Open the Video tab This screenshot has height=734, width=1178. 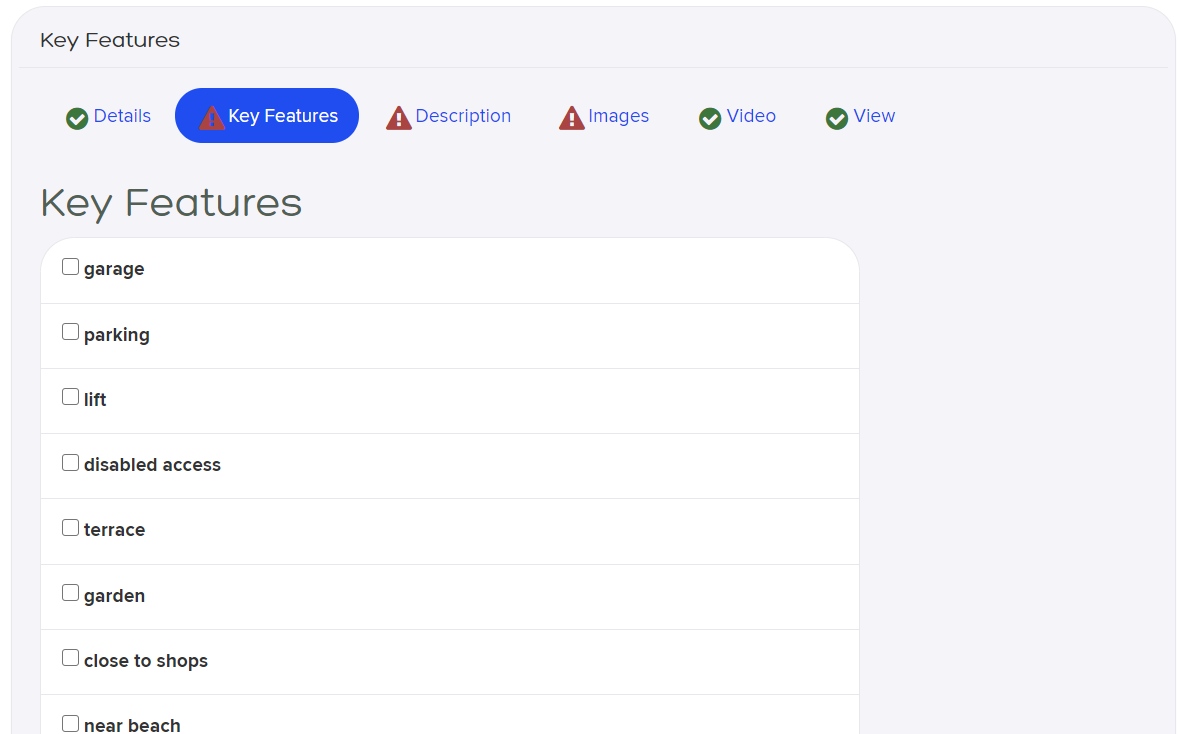(x=738, y=116)
